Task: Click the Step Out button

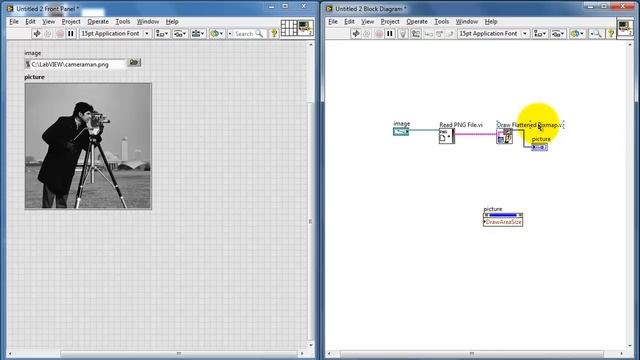Action: pyautogui.click(x=450, y=34)
